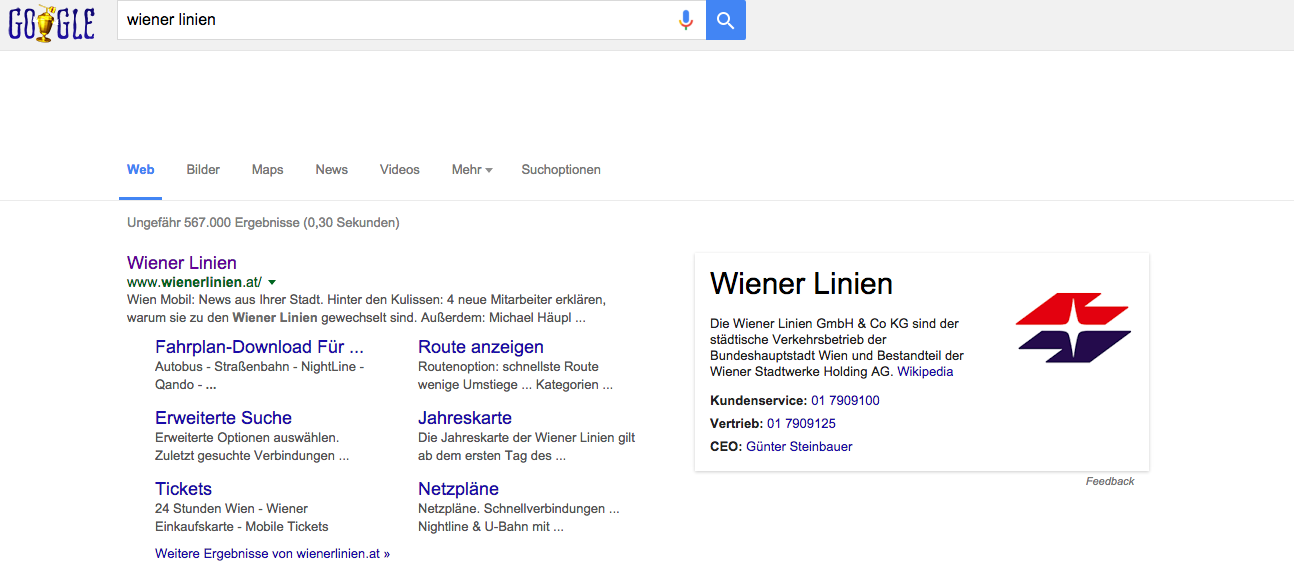Click snippet '24 Stunden Wien - Wiener'
The width and height of the screenshot is (1294, 580).
tap(231, 509)
